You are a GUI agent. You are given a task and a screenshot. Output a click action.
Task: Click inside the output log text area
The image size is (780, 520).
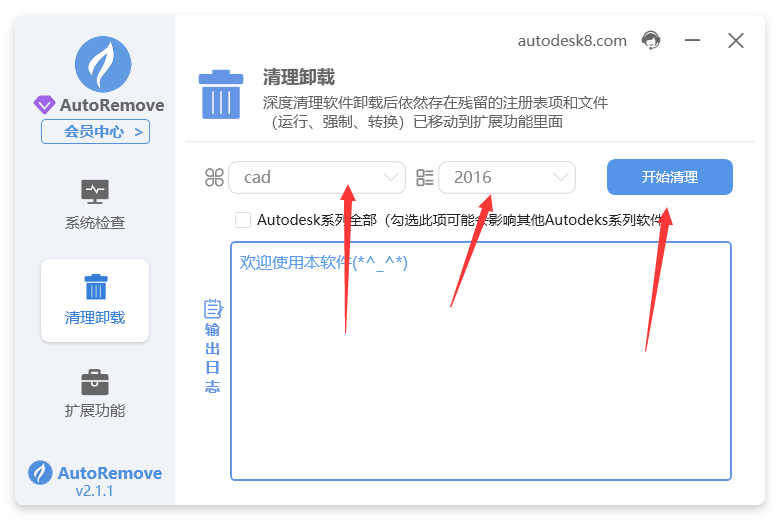click(480, 380)
